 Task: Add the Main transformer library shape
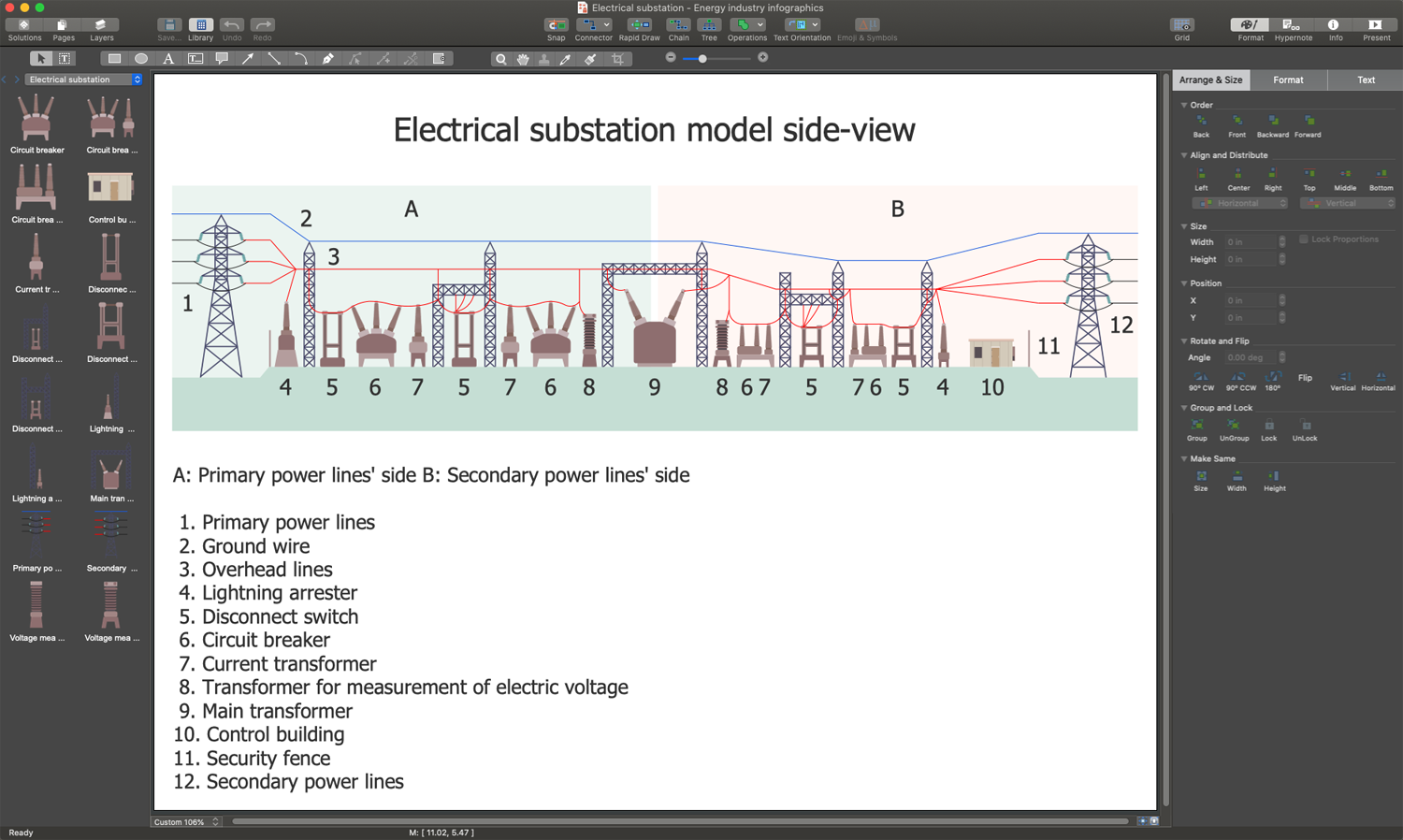[x=111, y=474]
